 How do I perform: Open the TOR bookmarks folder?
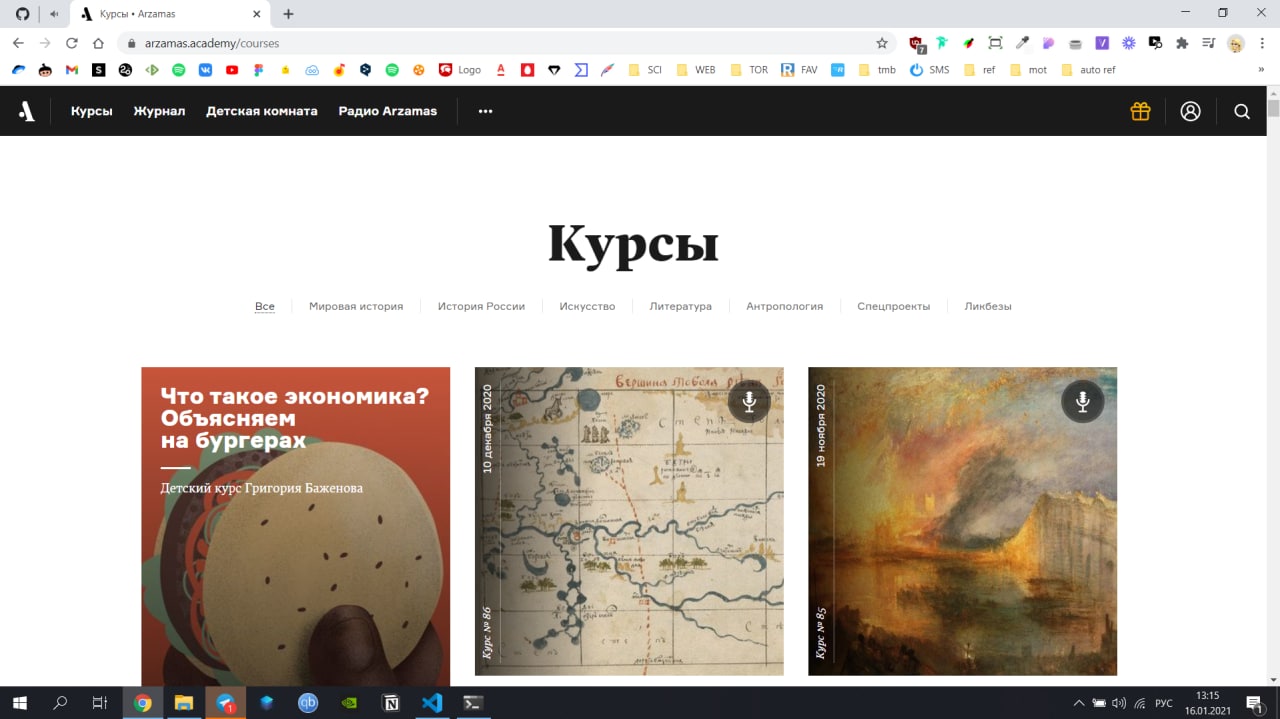click(x=749, y=70)
